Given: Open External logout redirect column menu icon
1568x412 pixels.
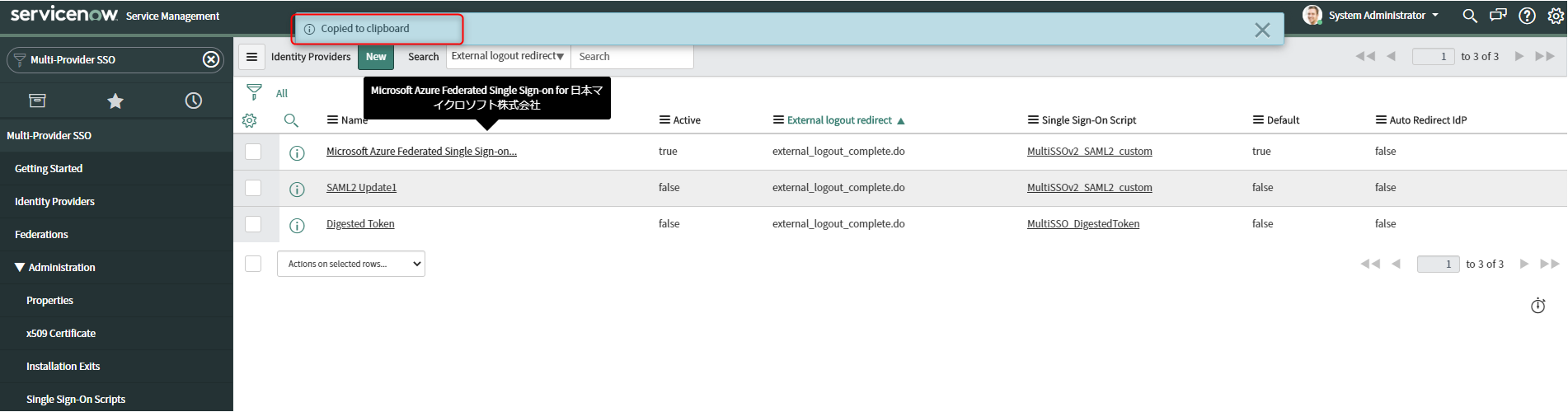Looking at the screenshot, I should pyautogui.click(x=778, y=120).
